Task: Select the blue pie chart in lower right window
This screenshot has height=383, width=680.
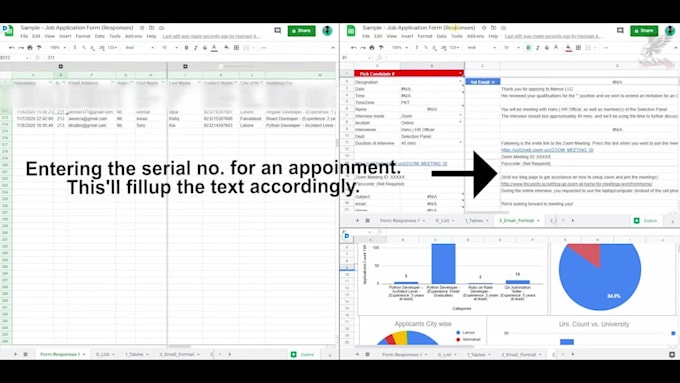Action: point(600,276)
